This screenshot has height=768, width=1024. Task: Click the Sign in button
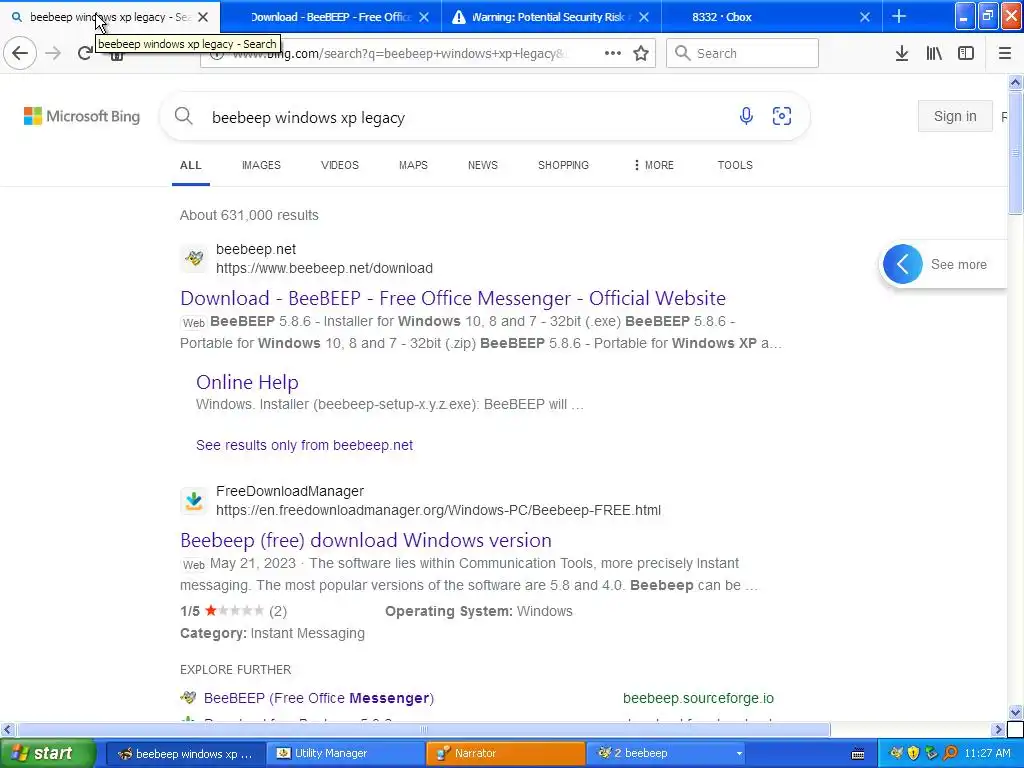tap(955, 116)
